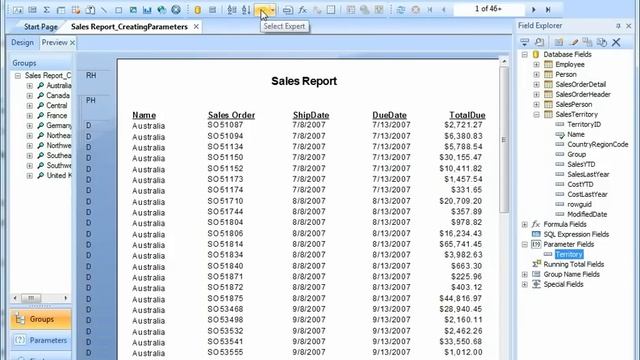Image resolution: width=640 pixels, height=360 pixels.
Task: Collapse the Sales Report root group node
Action: pyautogui.click(x=18, y=76)
